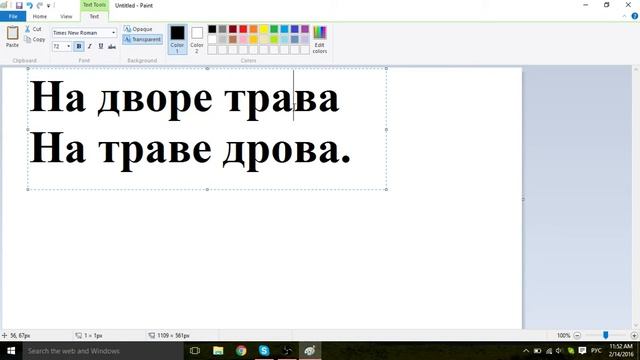Choose the pink color swatch in second row
Screen dimensions: 640x360
pyautogui.click(x=243, y=39)
